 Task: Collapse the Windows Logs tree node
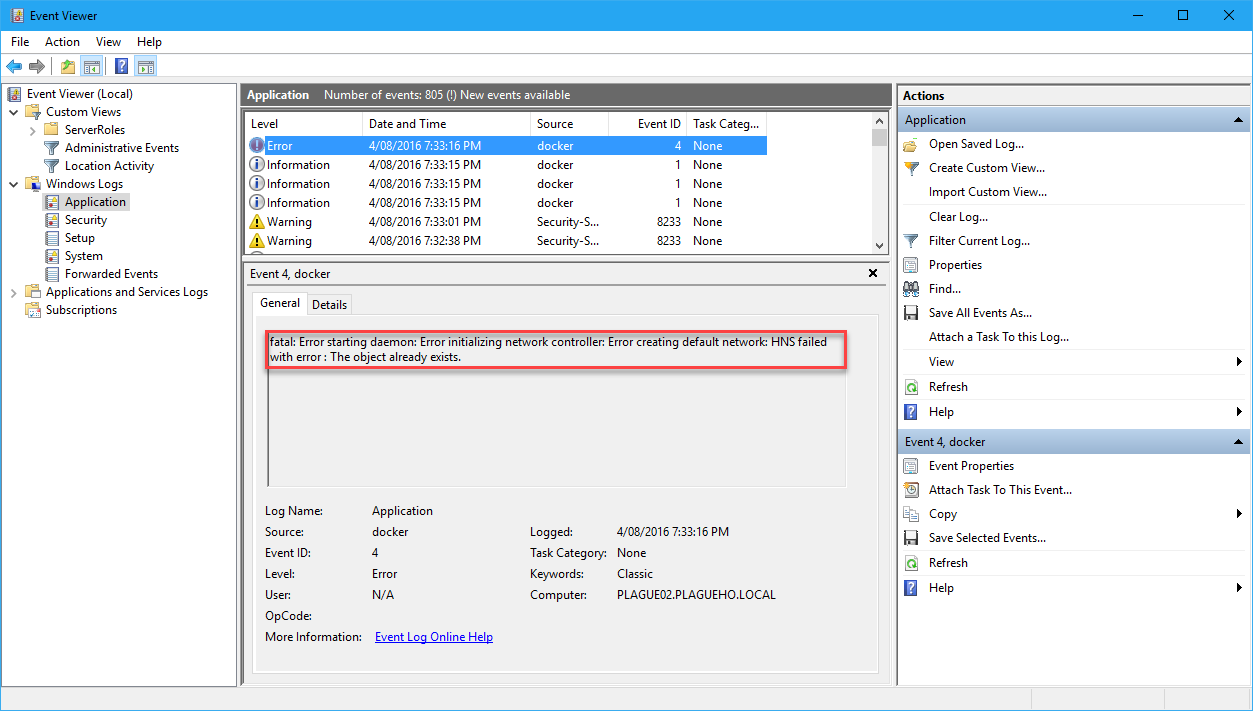coord(14,184)
